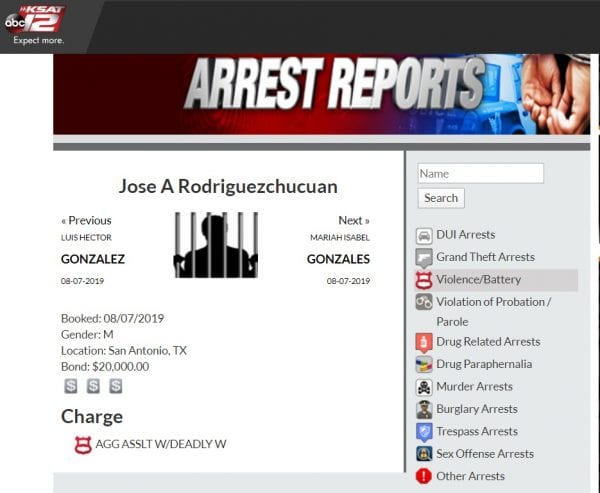
Task: Focus the Name search field
Action: pyautogui.click(x=480, y=173)
